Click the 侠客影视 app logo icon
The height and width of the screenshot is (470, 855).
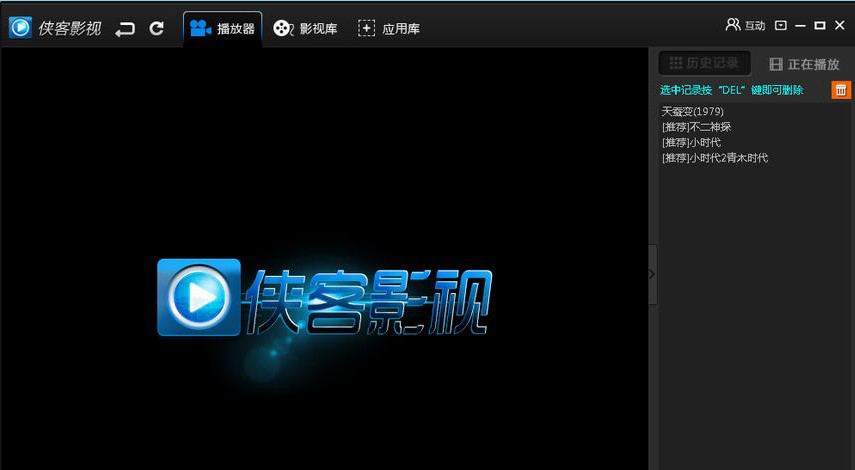(x=21, y=27)
